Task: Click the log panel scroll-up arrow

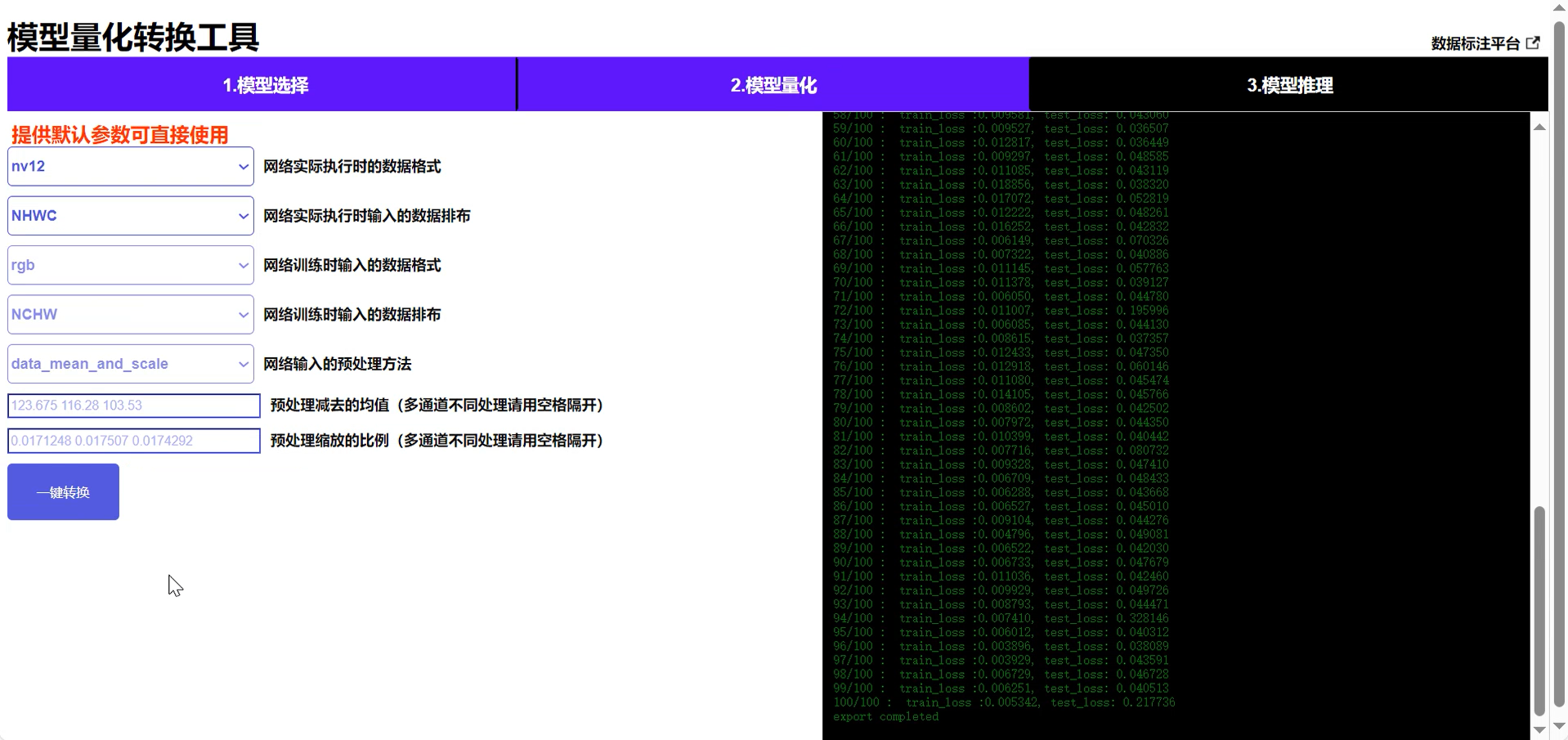Action: tap(1539, 127)
